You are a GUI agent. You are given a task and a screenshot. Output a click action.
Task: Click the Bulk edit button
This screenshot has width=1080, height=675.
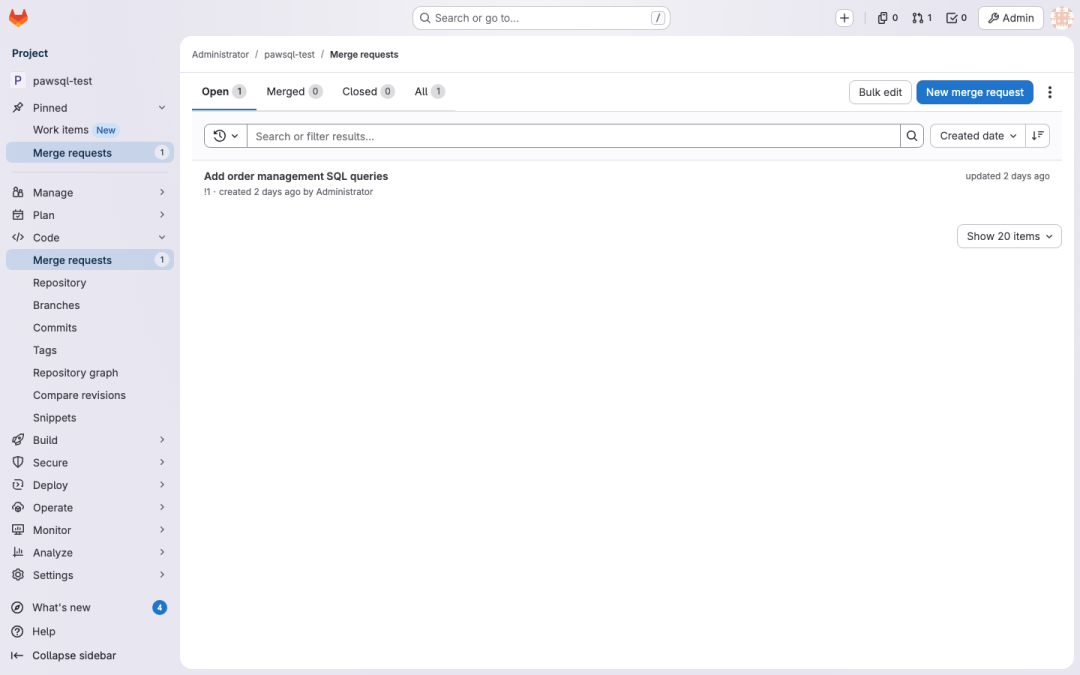880,92
